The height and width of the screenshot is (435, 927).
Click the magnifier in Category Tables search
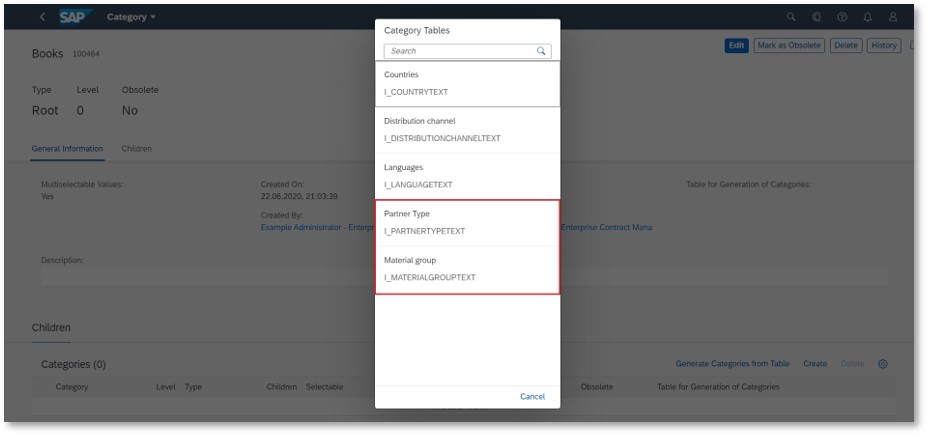pos(541,51)
